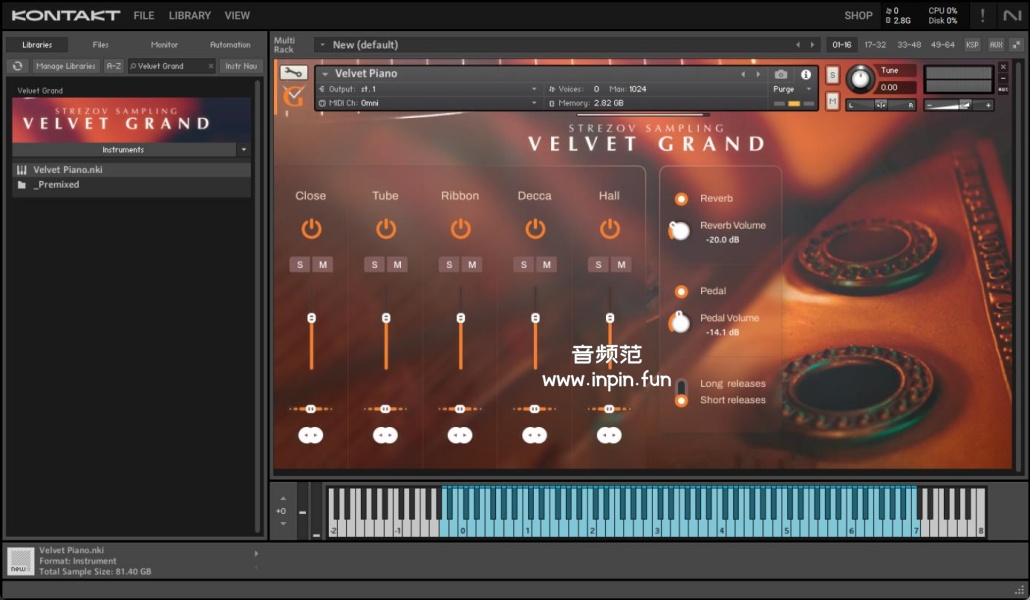This screenshot has height=600, width=1030.
Task: Disable the Pedal toggle
Action: (681, 292)
